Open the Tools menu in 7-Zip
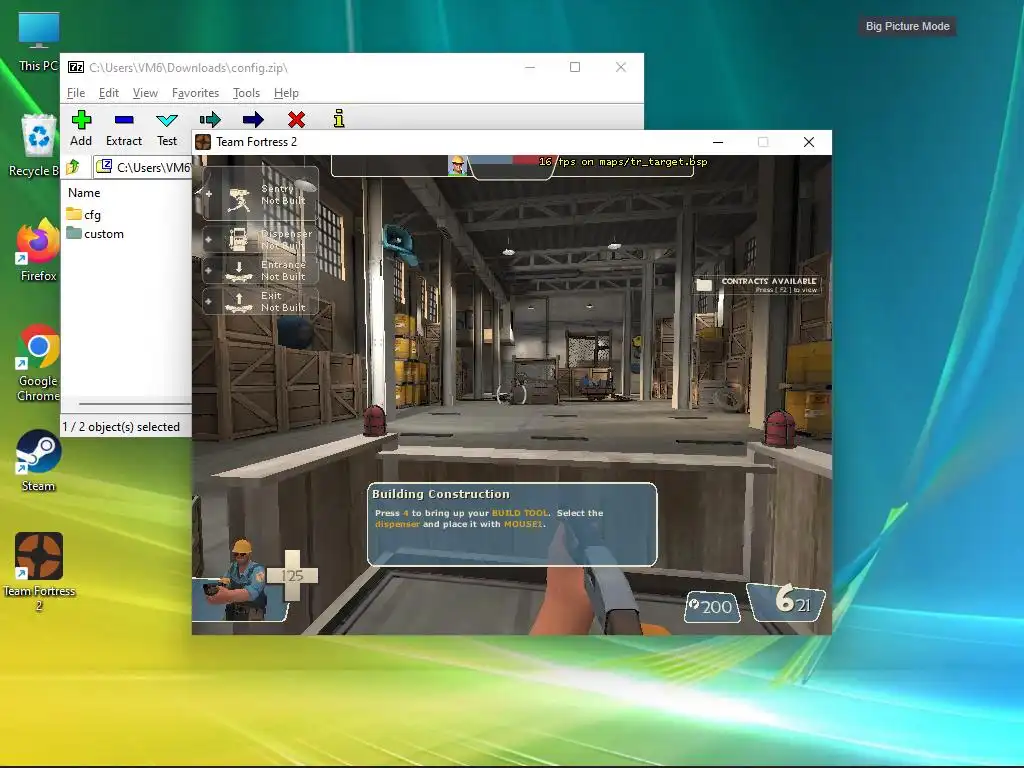Viewport: 1024px width, 768px height. tap(246, 93)
